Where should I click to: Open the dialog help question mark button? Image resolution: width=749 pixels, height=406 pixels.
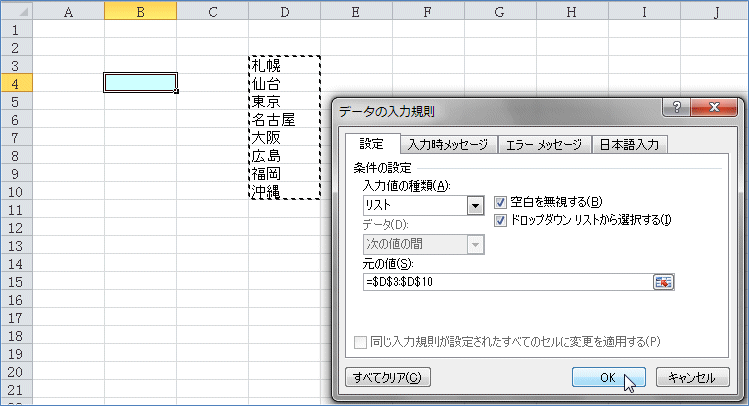click(676, 107)
